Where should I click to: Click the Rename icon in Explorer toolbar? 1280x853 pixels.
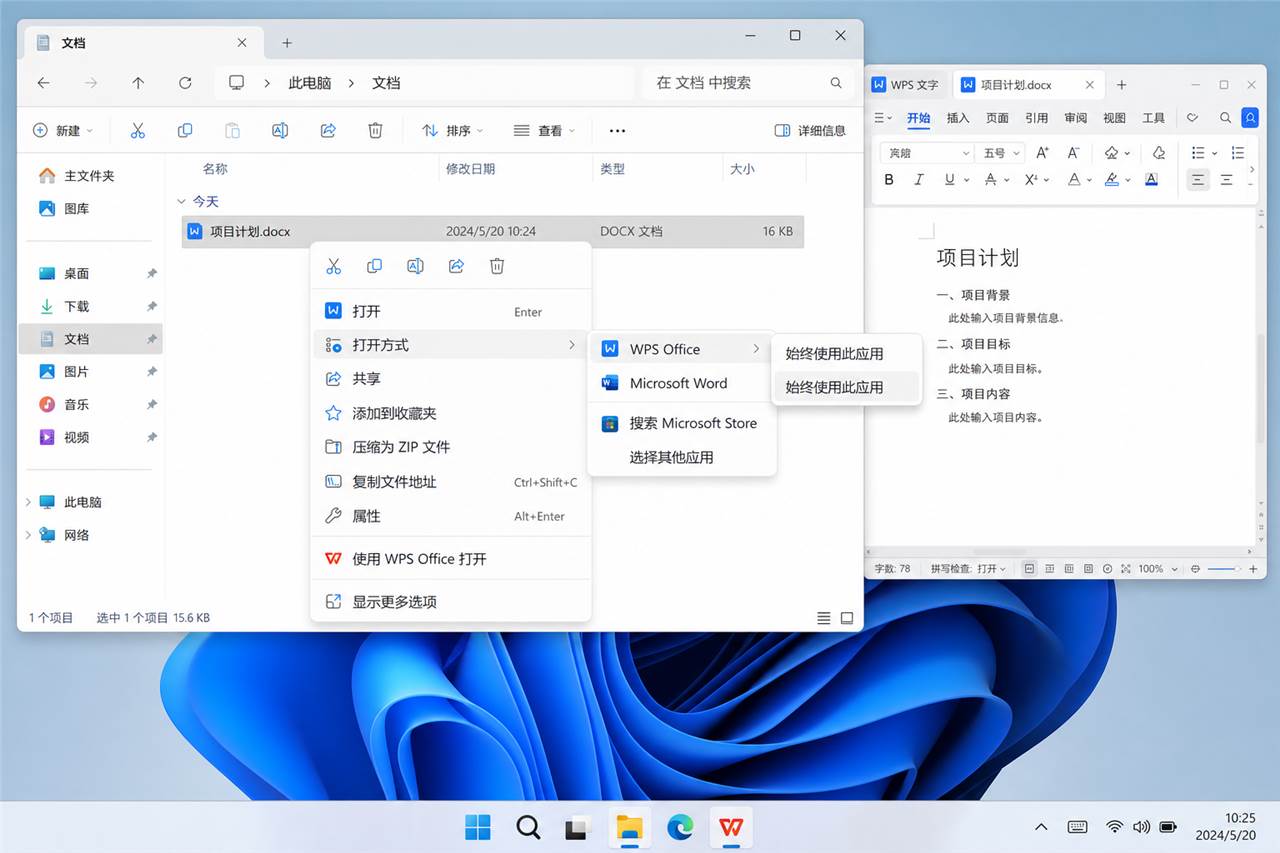[x=280, y=131]
